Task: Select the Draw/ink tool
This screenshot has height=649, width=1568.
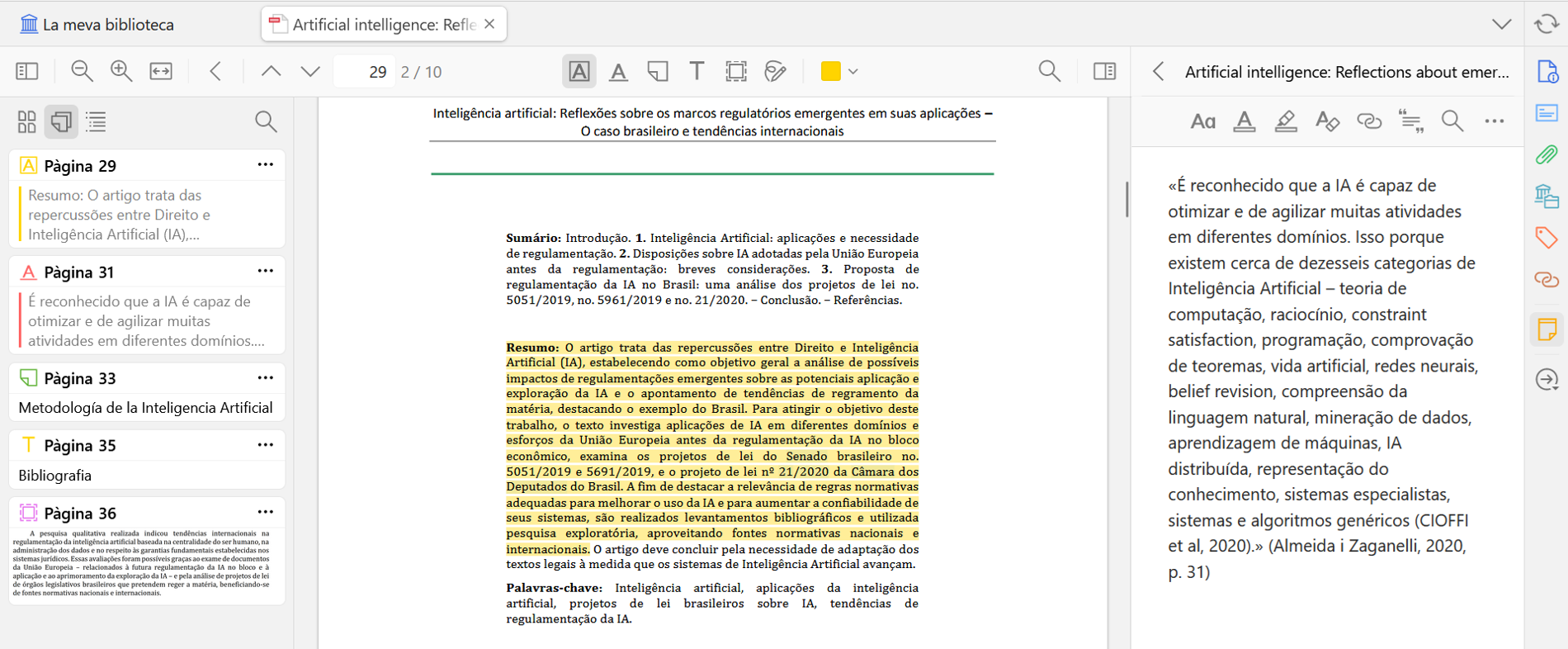Action: point(776,71)
